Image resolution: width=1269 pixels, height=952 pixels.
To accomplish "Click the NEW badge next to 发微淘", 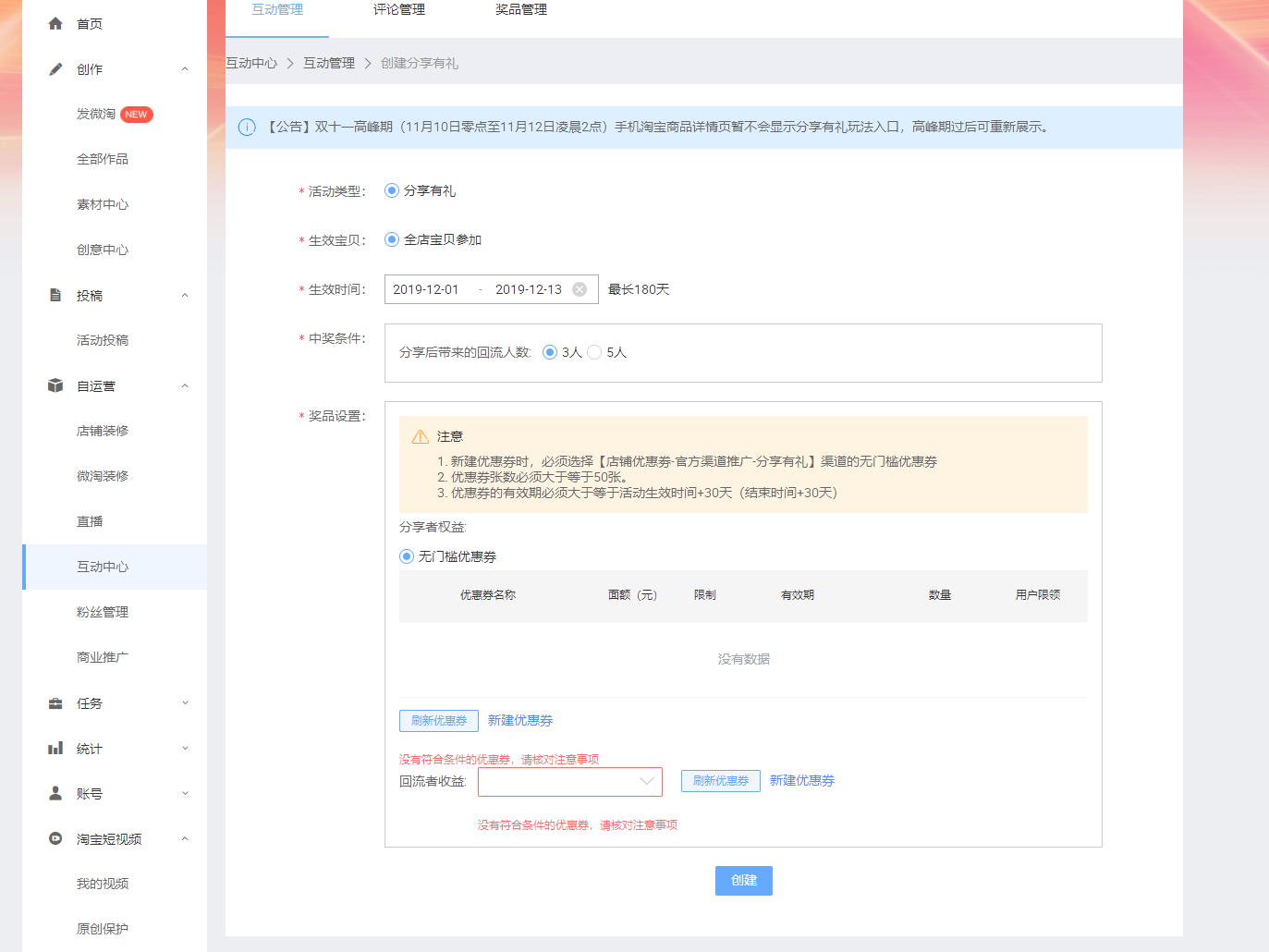I will click(x=136, y=115).
